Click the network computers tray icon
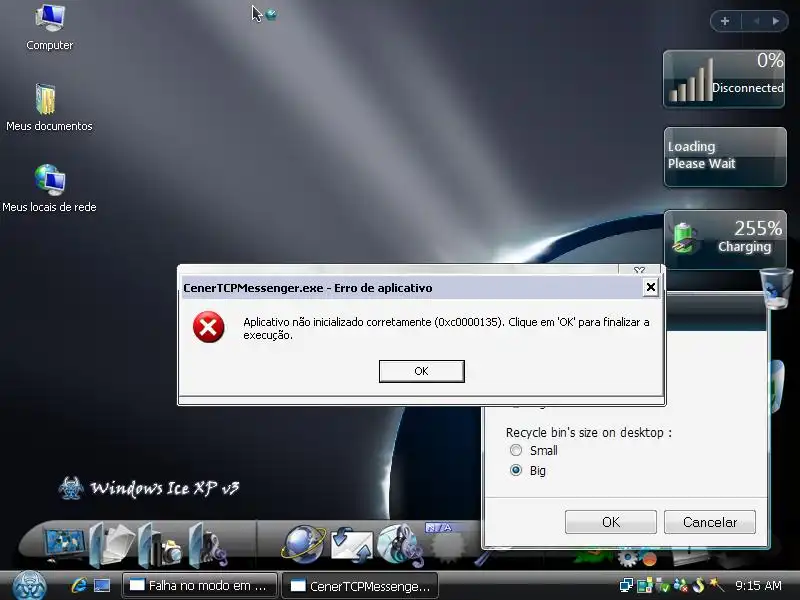 [626, 585]
